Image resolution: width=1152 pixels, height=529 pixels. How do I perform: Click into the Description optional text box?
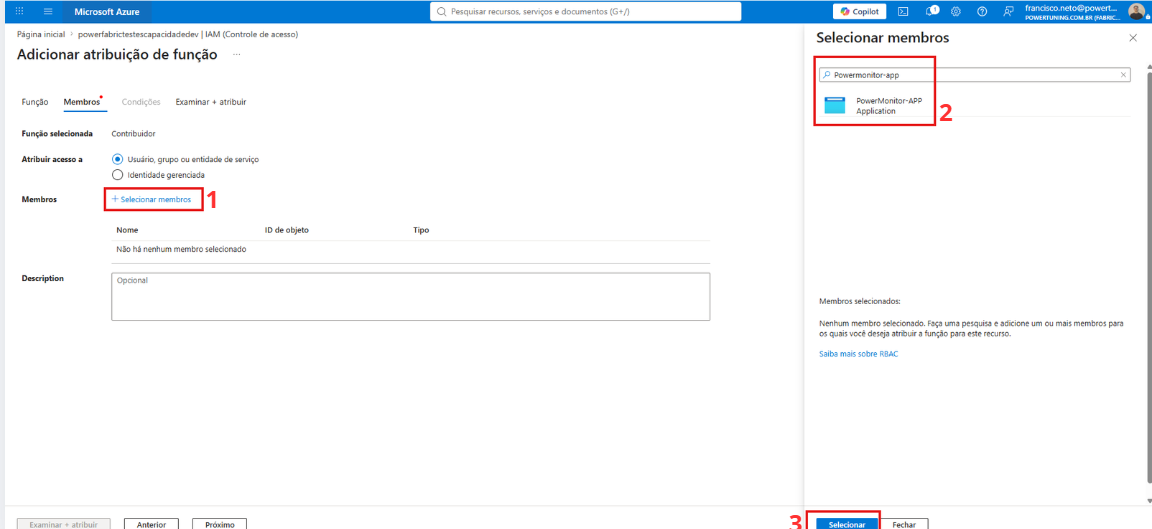coord(411,297)
